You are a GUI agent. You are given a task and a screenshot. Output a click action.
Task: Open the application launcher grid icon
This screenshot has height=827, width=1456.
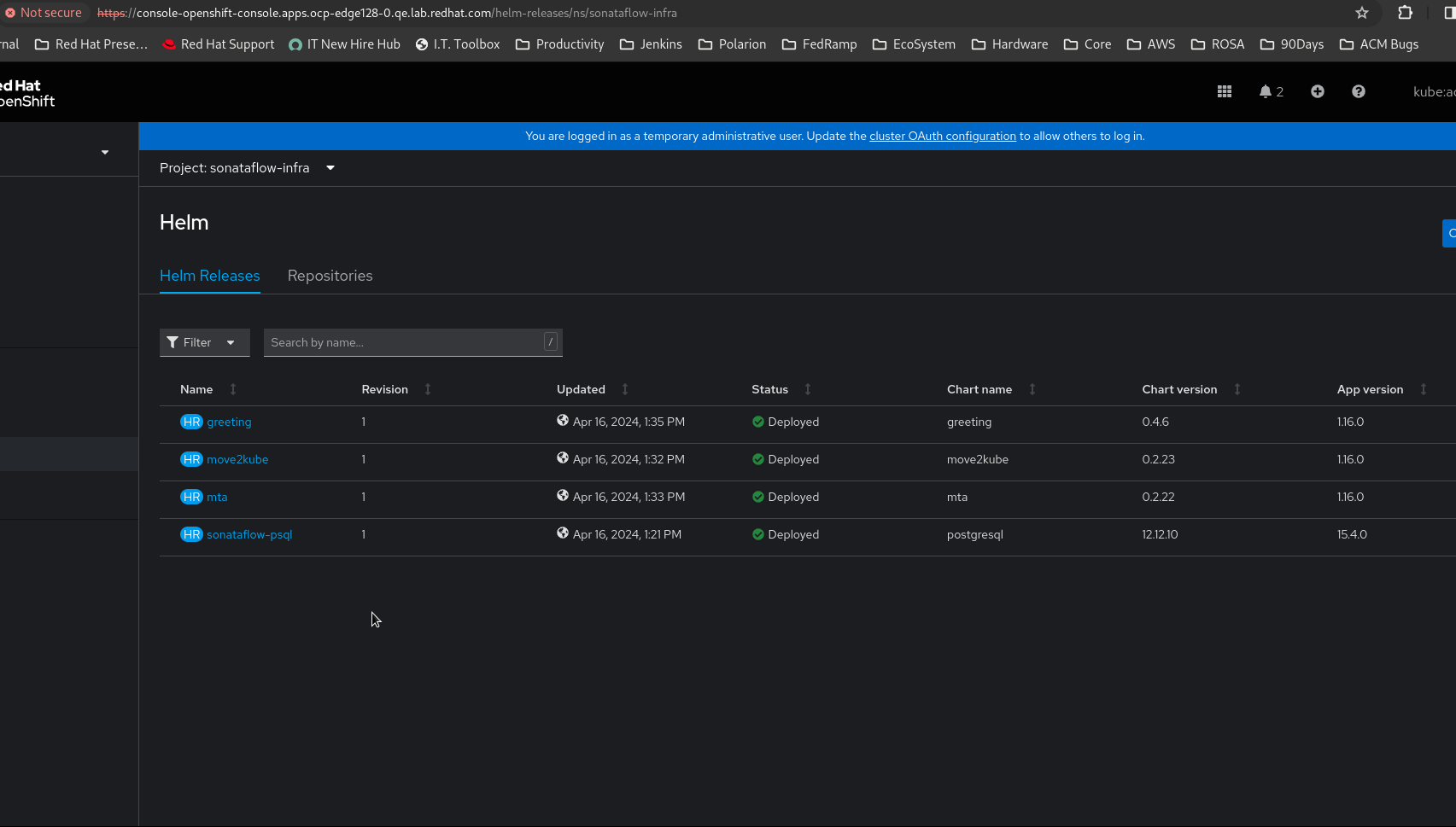(x=1225, y=91)
